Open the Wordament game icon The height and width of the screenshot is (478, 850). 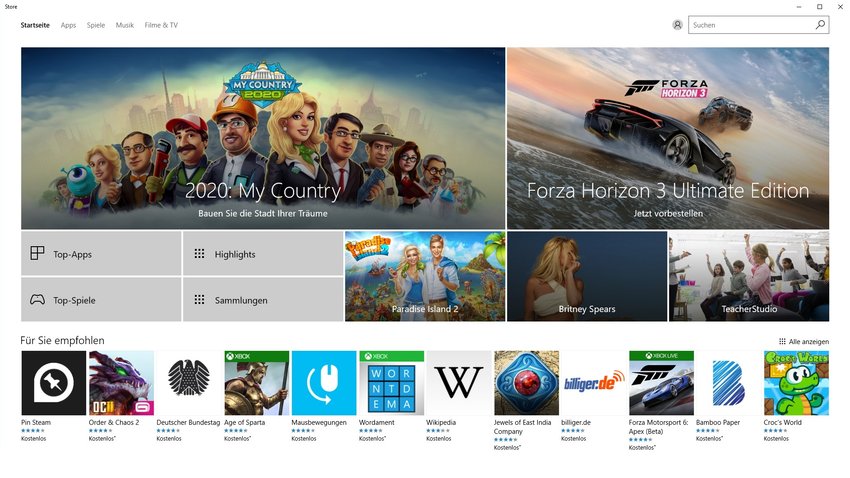(x=391, y=383)
